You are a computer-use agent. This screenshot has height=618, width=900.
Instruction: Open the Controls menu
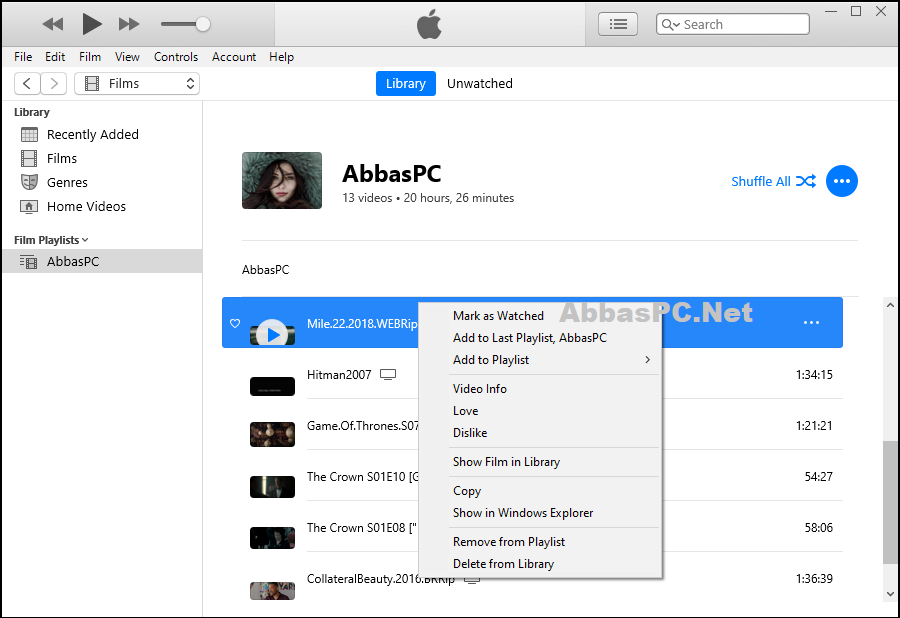(x=176, y=57)
